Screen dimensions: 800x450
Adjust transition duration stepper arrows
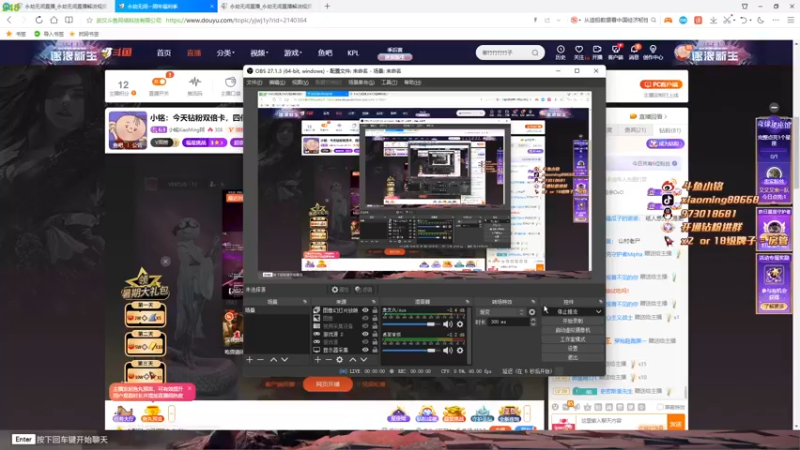pos(533,322)
